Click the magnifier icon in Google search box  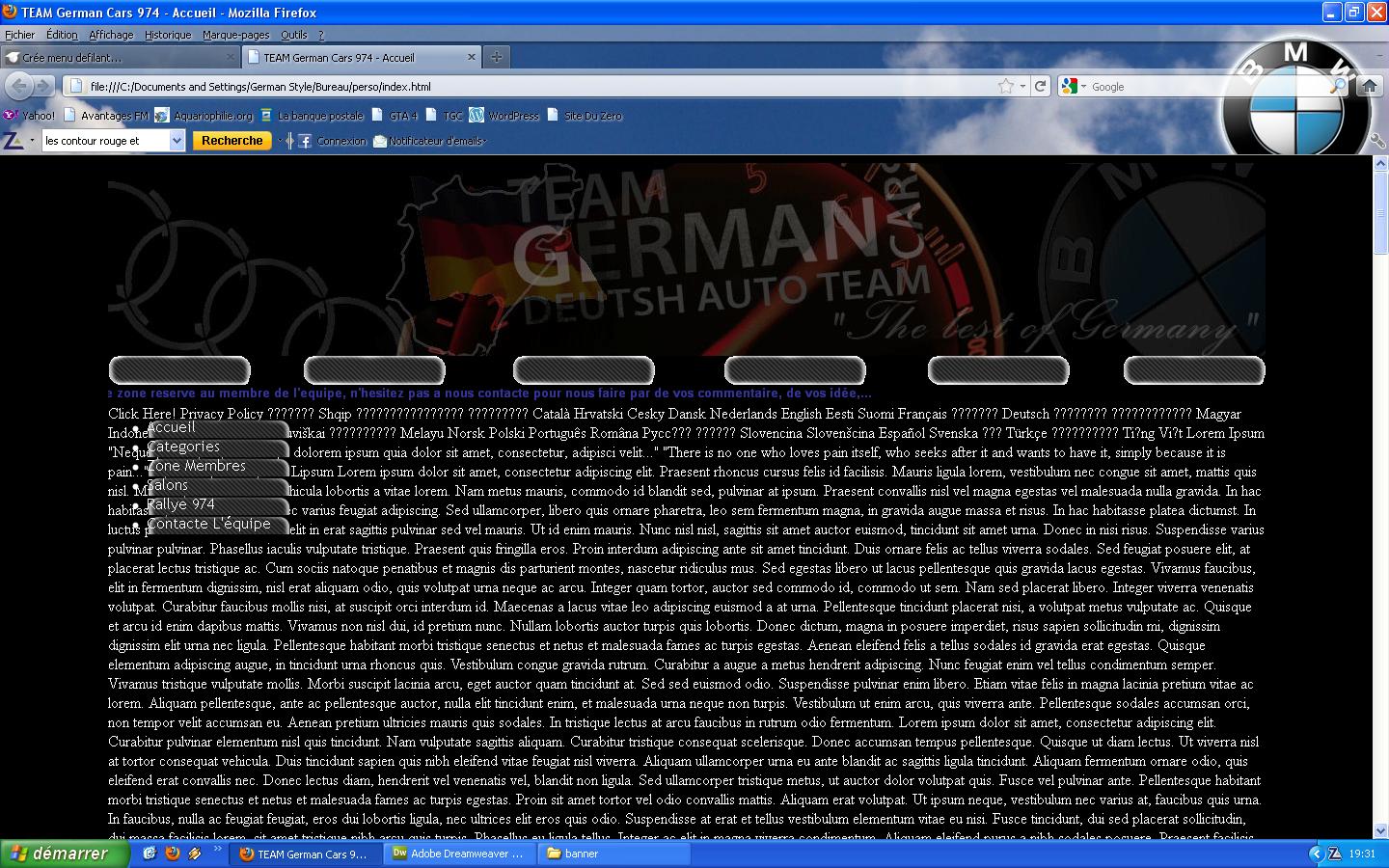pos(1338,86)
